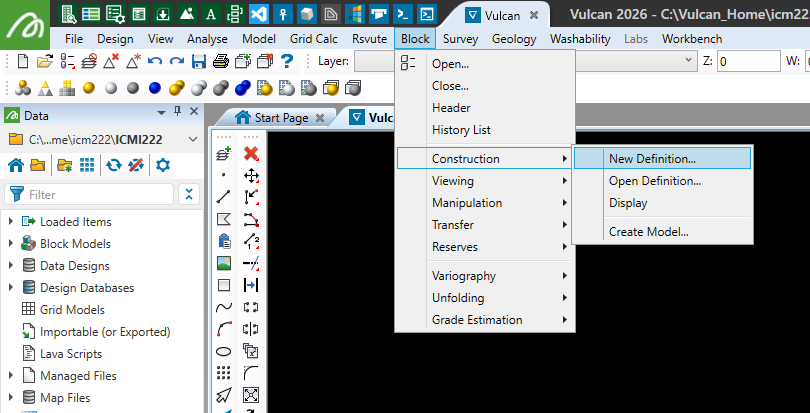Click the Z coordinate input field

pos(749,62)
